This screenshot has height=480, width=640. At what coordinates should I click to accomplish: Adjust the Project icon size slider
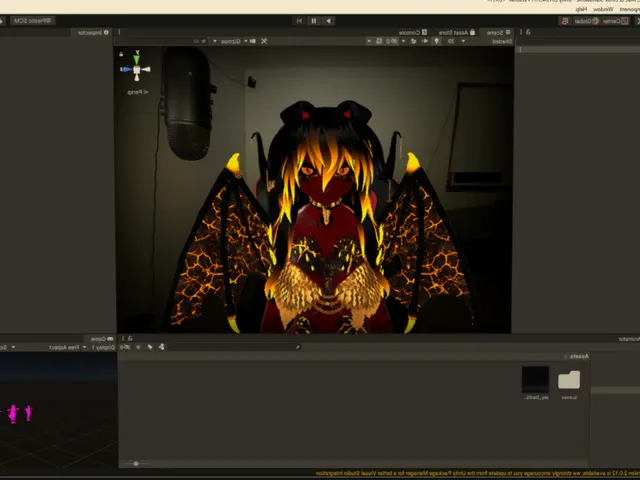136,463
